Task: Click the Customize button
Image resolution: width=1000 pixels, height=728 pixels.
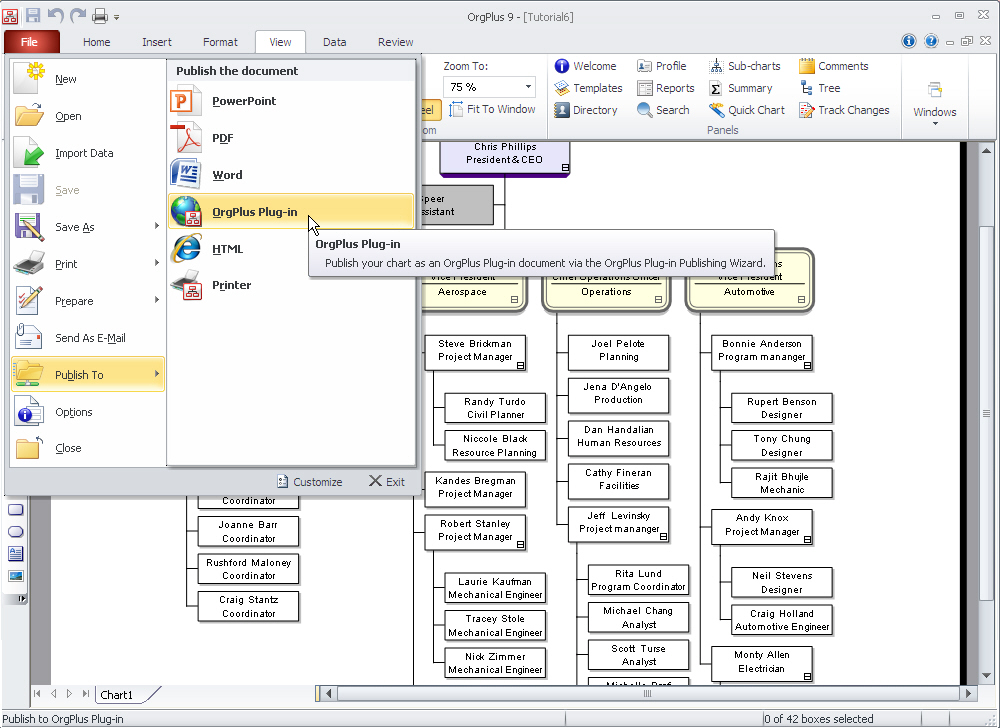Action: tap(310, 482)
